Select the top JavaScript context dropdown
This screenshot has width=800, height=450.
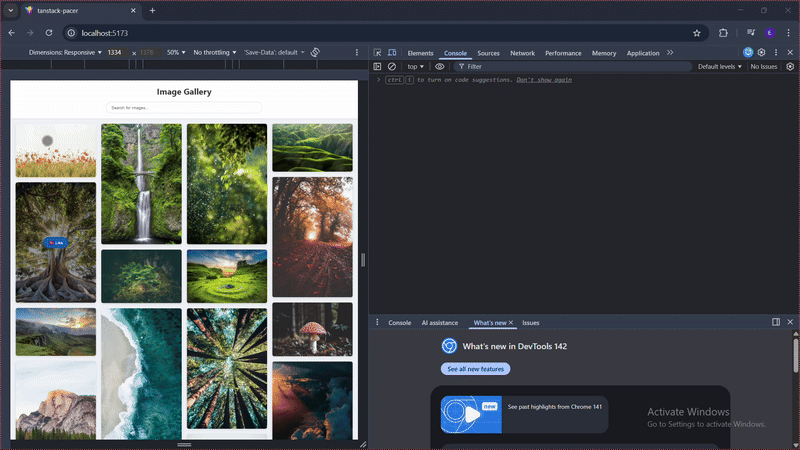point(415,67)
